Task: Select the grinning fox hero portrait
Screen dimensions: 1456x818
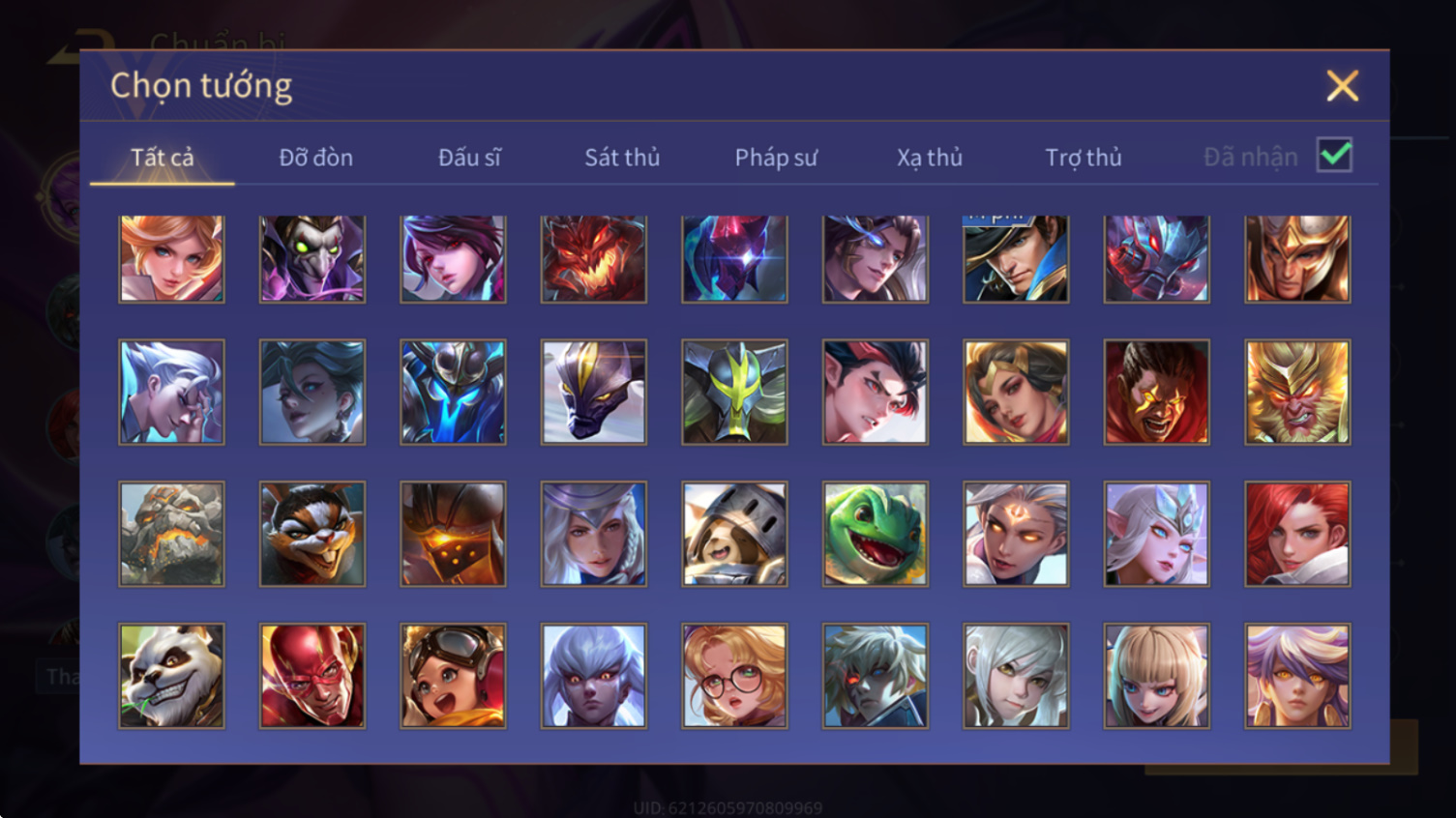Action: 312,534
